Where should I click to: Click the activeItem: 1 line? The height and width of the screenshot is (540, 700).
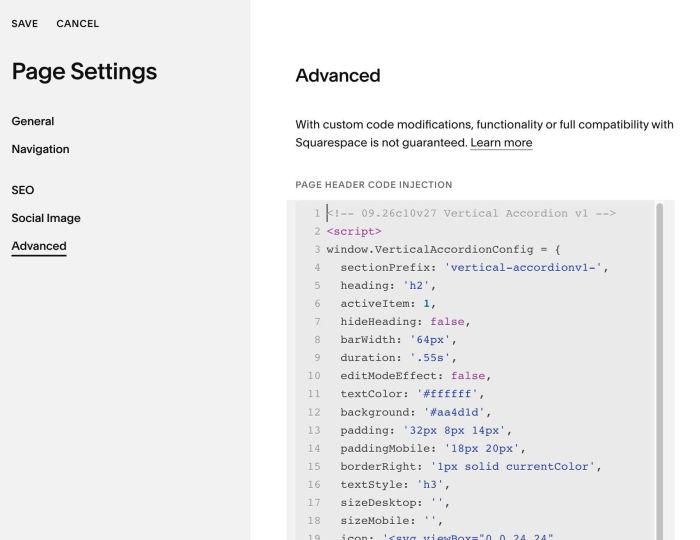[388, 304]
